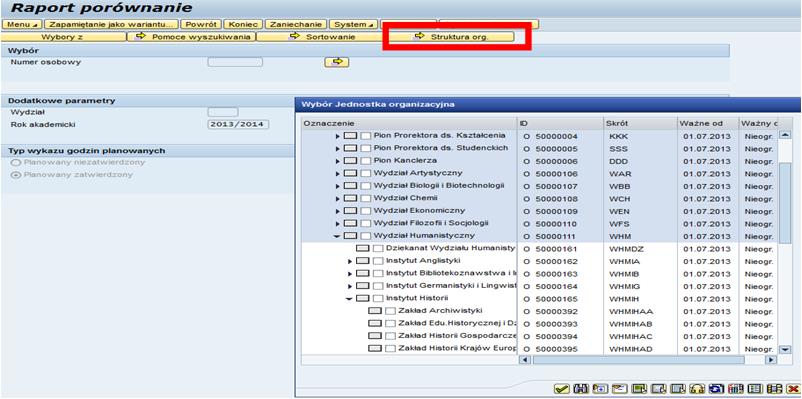Click the horizontal scrollbar thumb in org unit list
The height and width of the screenshot is (399, 802).
(x=638, y=360)
